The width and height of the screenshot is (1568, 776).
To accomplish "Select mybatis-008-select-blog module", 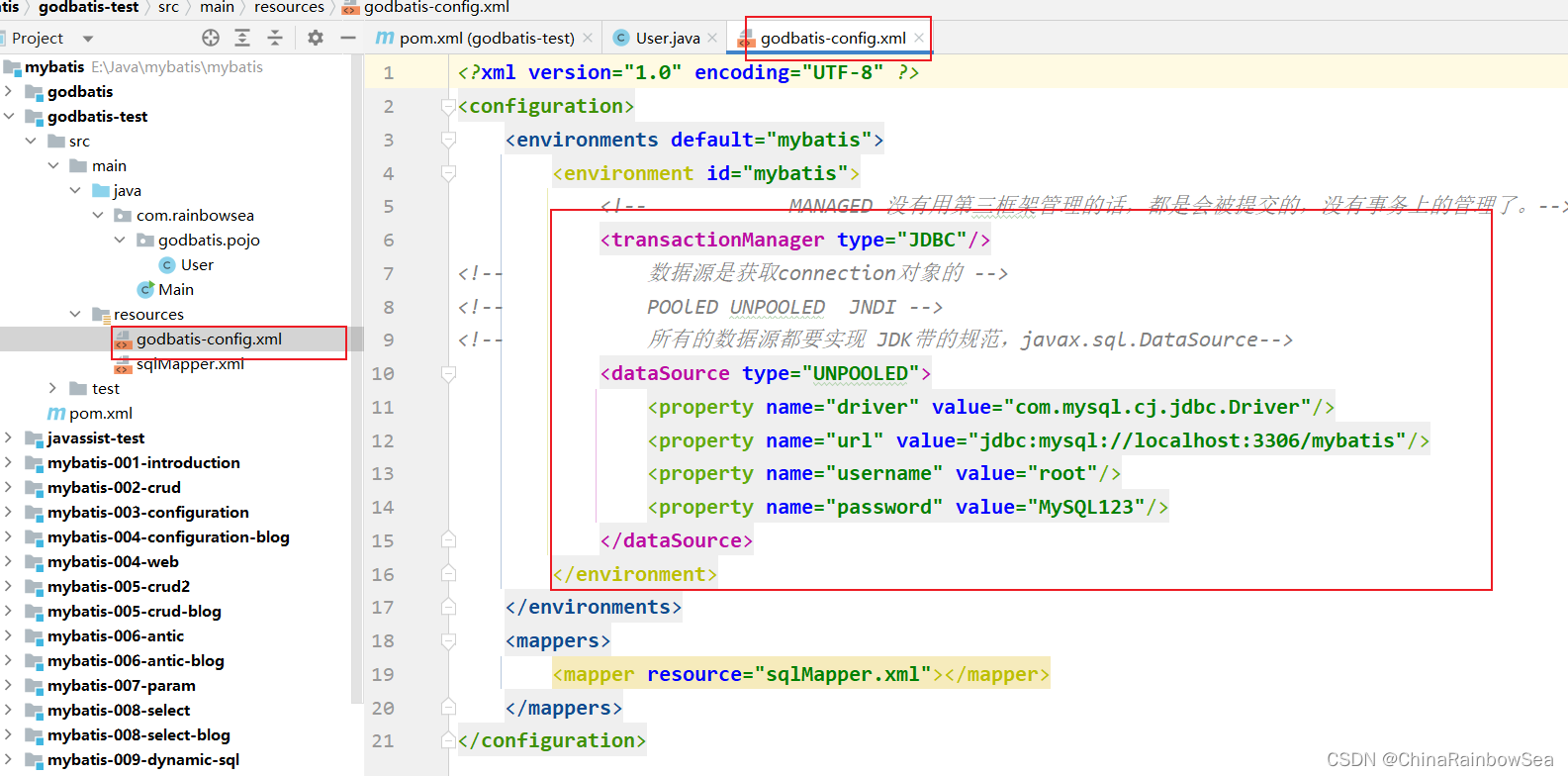I will pos(138,734).
